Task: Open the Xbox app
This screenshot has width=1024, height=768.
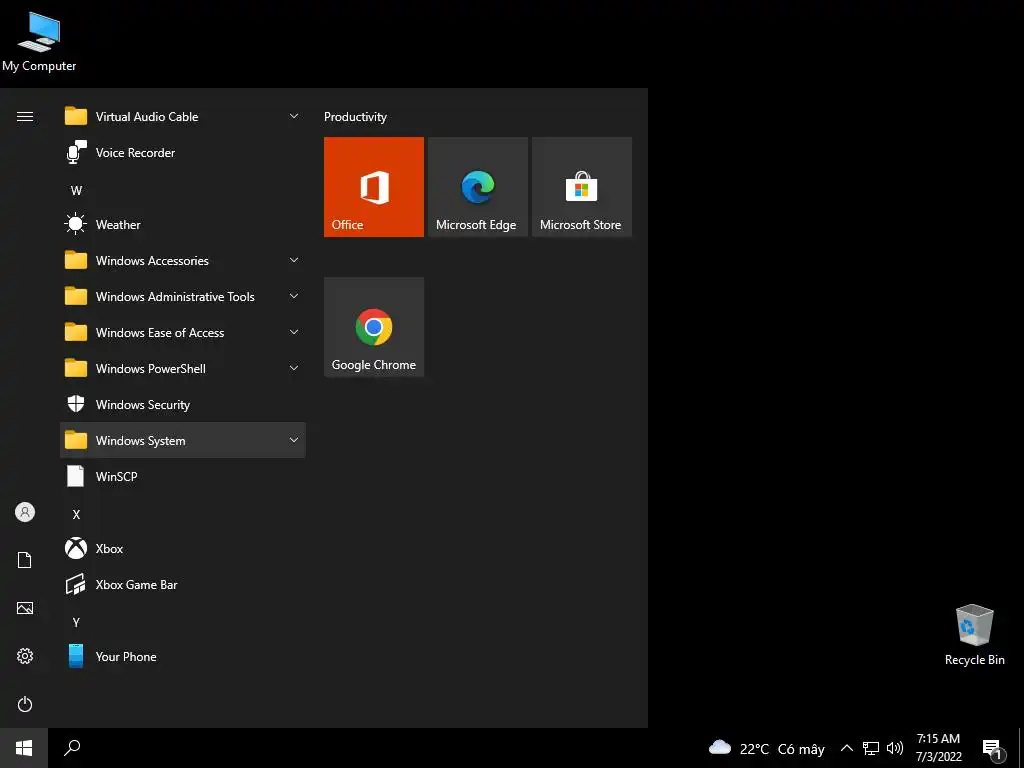Action: (x=183, y=549)
